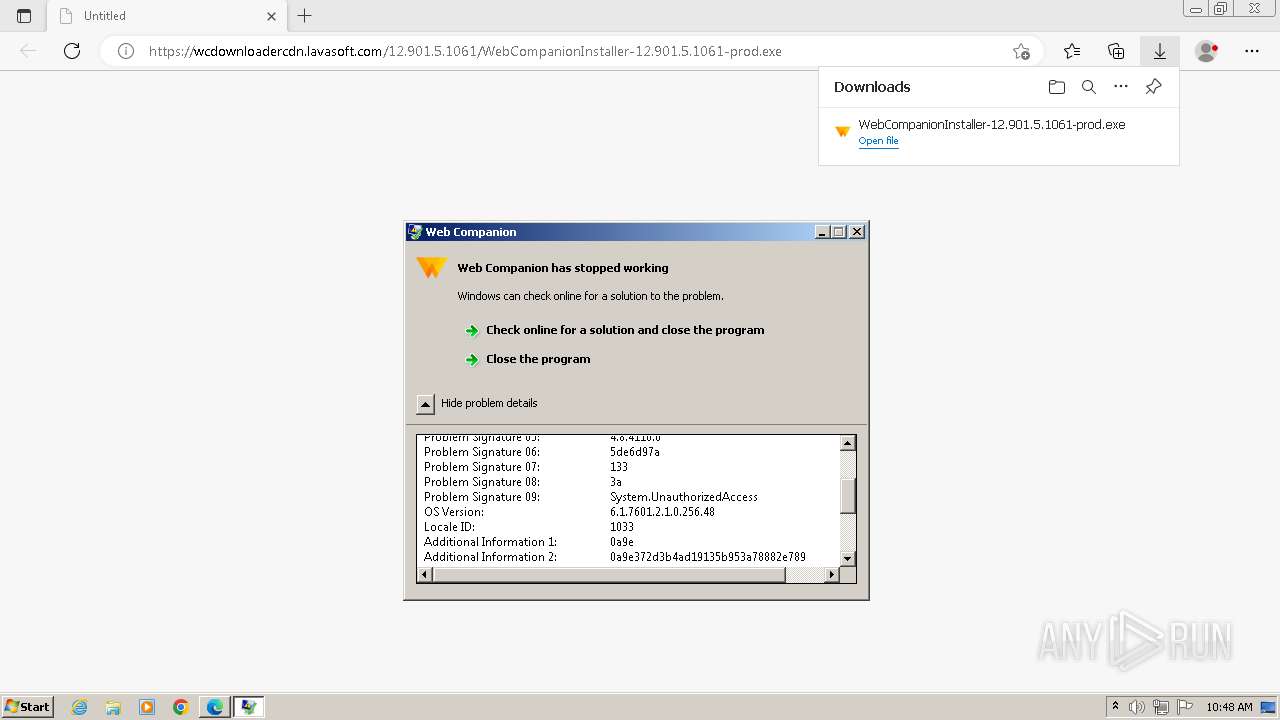The height and width of the screenshot is (720, 1280).
Task: Pin the Downloads panel
Action: pos(1153,87)
